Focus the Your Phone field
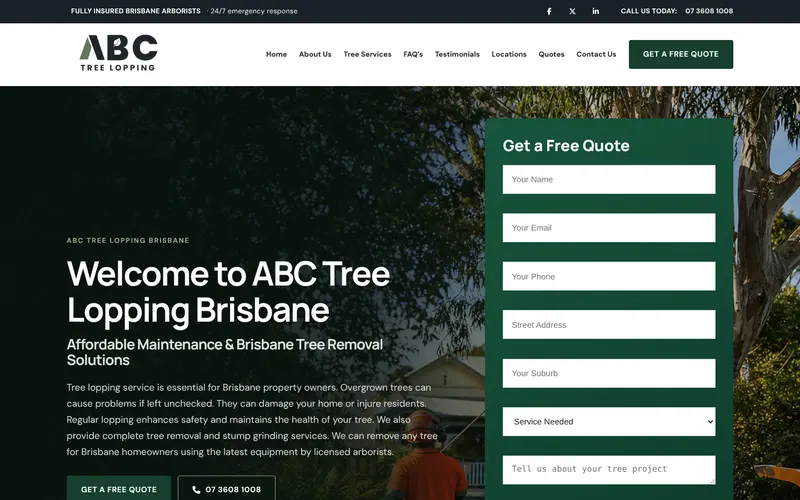Viewport: 800px width, 500px height. click(x=609, y=276)
